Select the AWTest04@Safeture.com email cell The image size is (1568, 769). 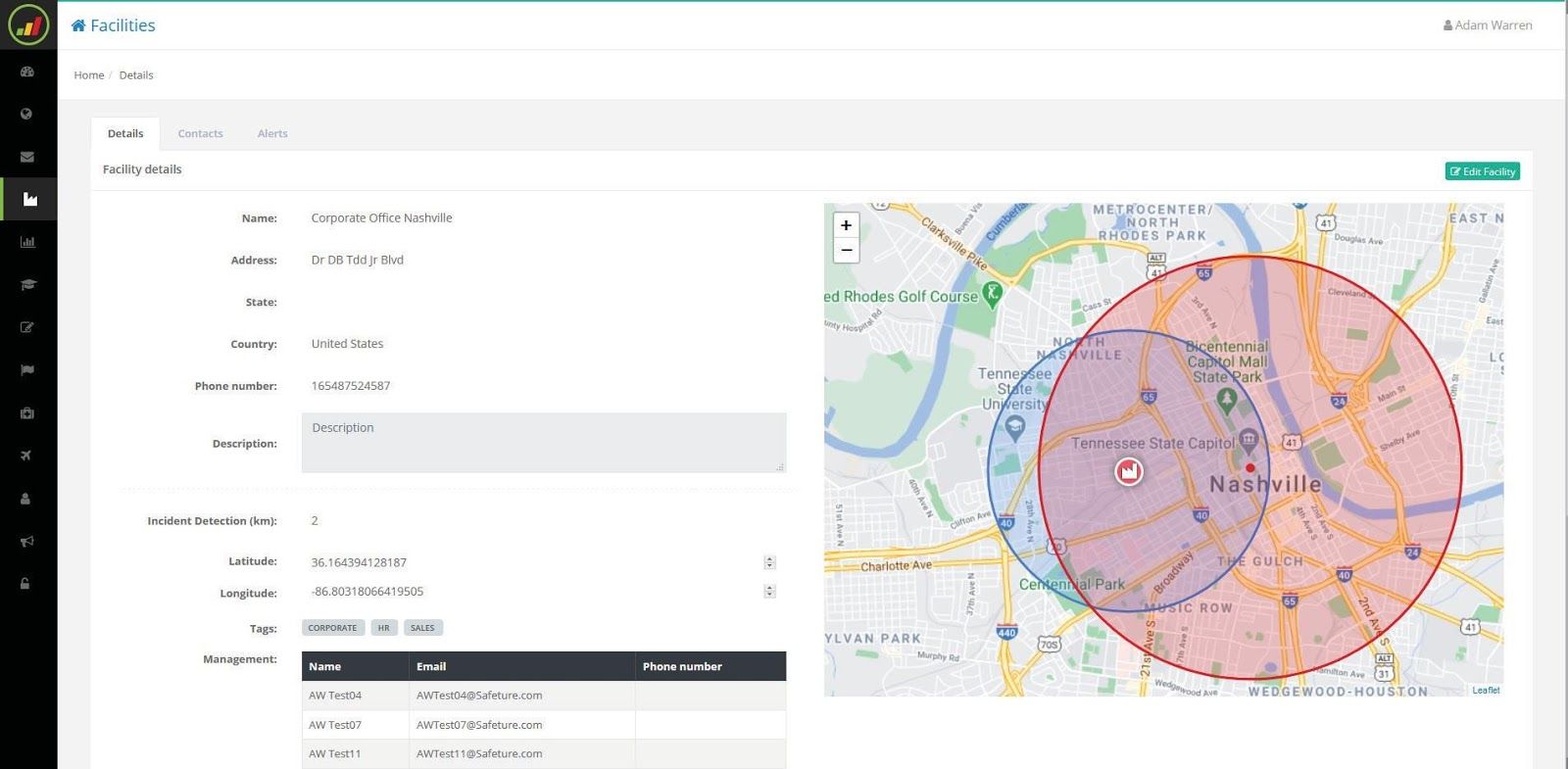[x=522, y=696]
